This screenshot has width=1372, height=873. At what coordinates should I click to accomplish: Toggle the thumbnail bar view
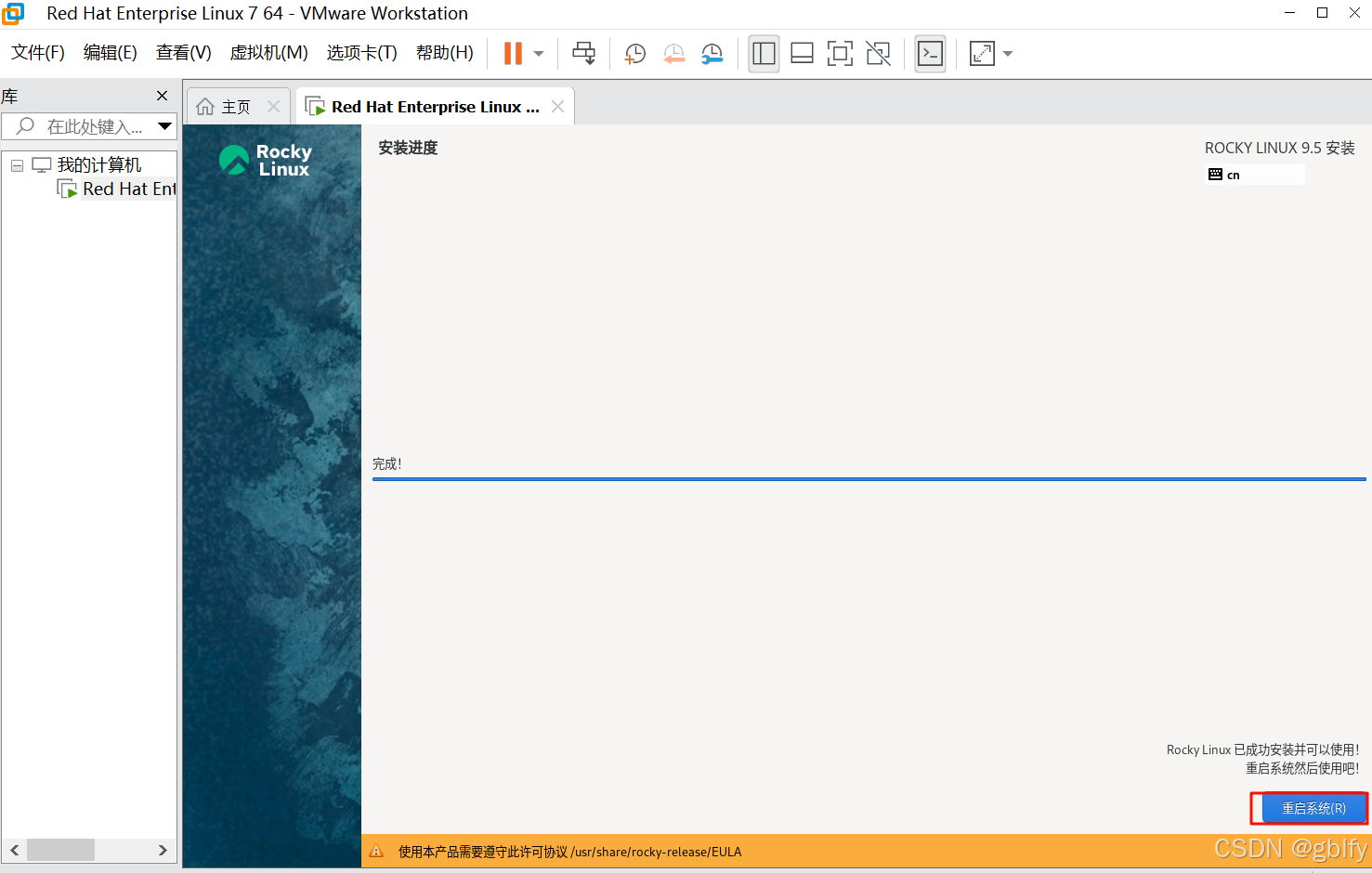click(x=802, y=53)
